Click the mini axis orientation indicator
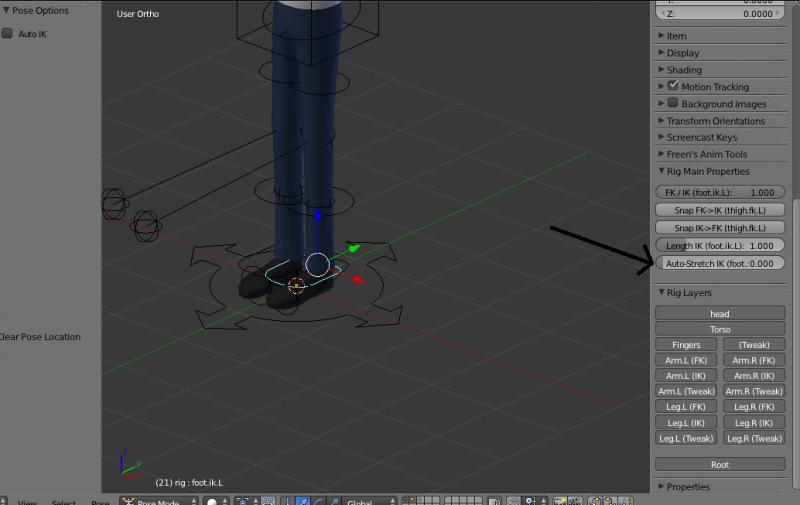The height and width of the screenshot is (505, 800). [130, 464]
